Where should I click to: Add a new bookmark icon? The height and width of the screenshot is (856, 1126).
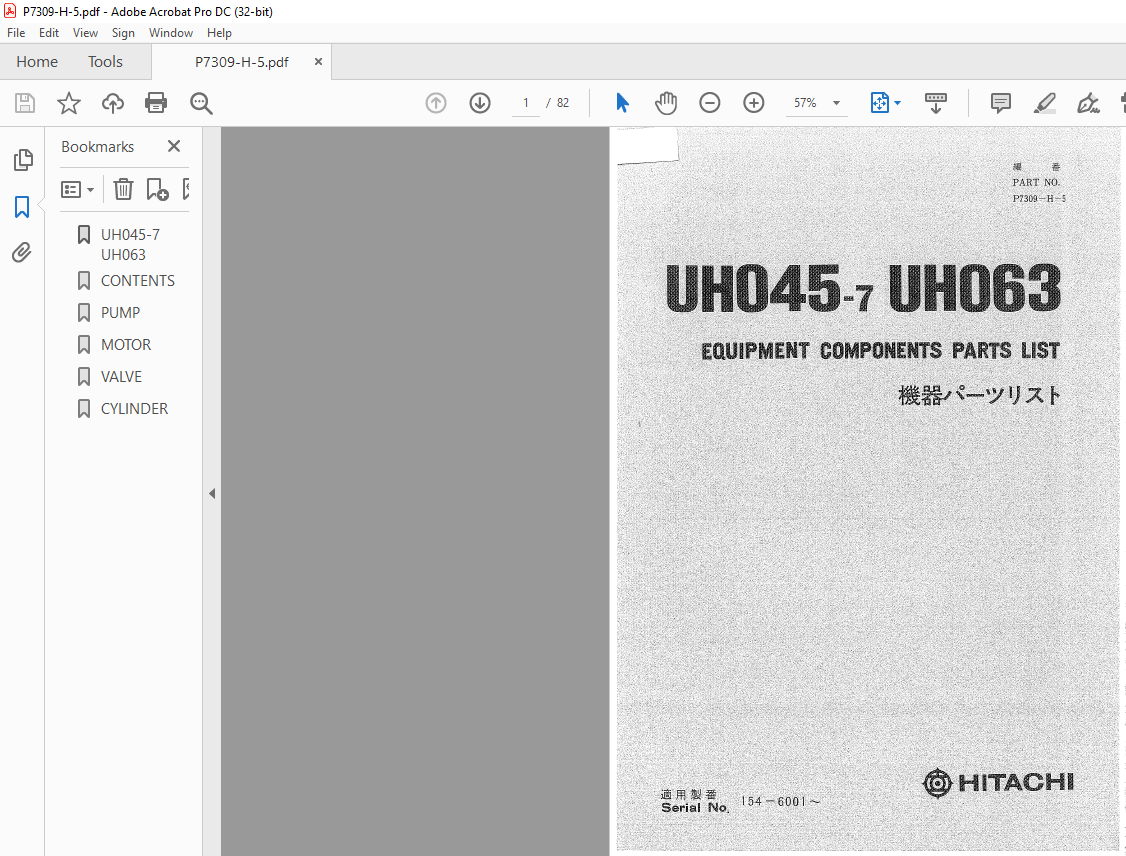coord(157,189)
